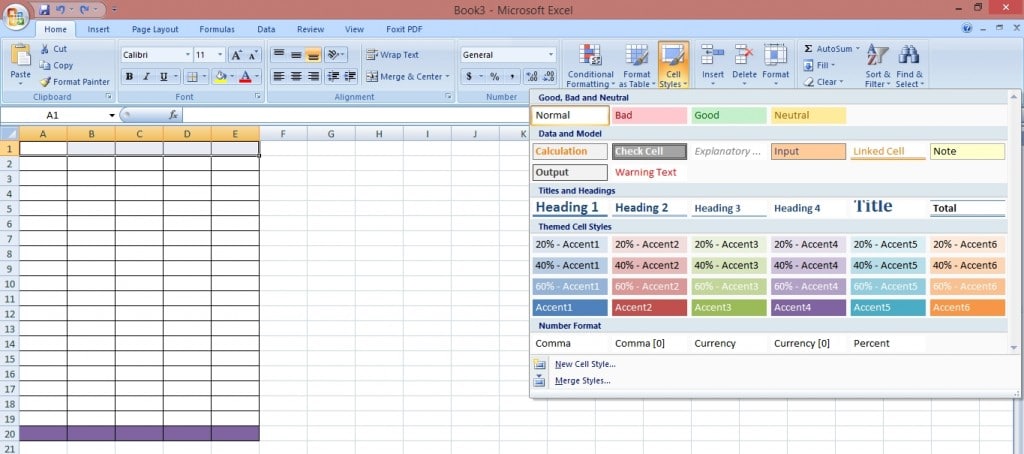1024x454 pixels.
Task: Toggle Top Align vertical alignment
Action: (x=279, y=55)
